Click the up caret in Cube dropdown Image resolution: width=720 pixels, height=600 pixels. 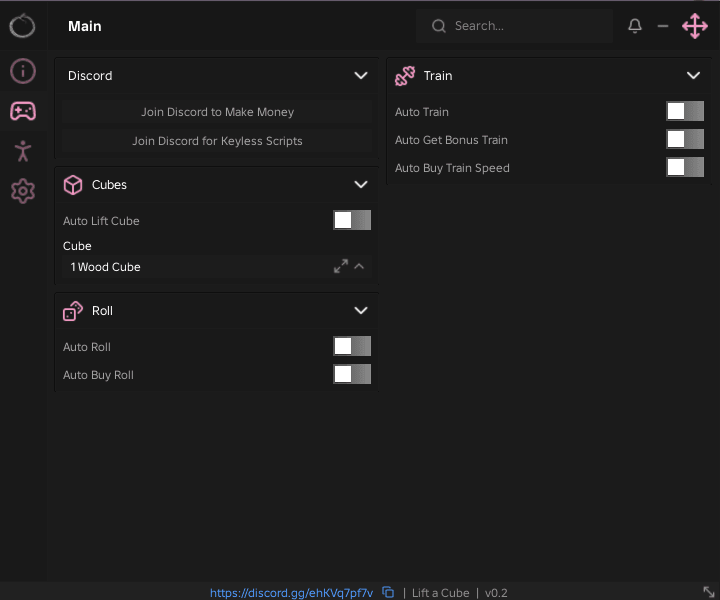[359, 266]
